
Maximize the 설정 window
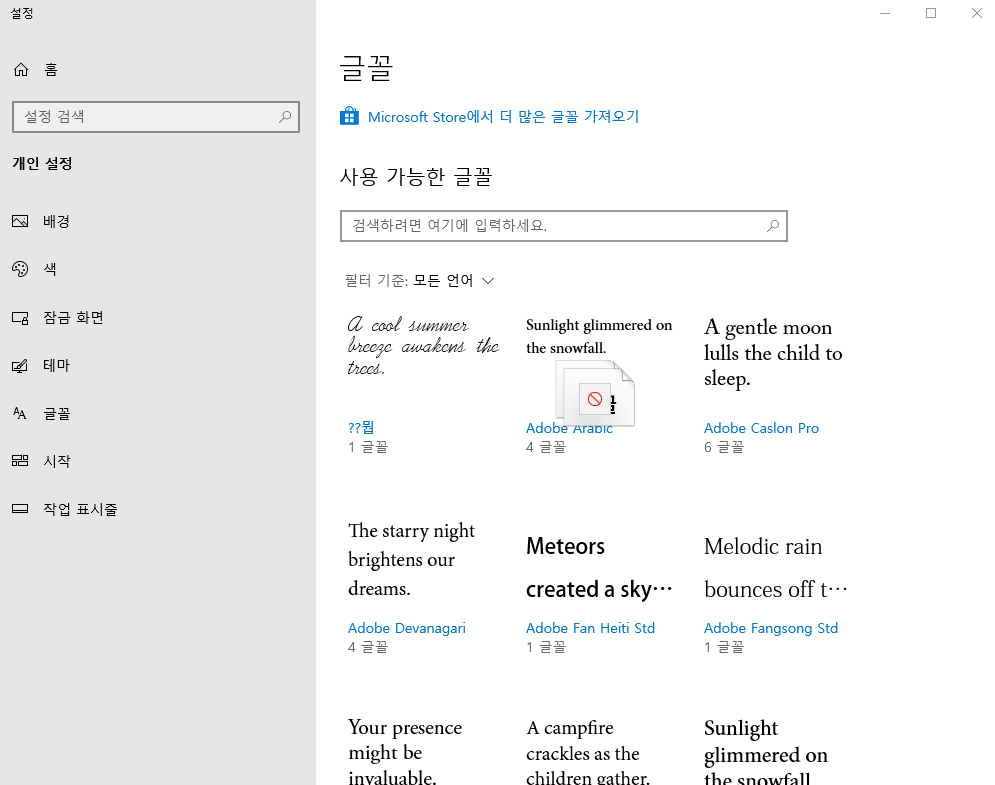(x=931, y=13)
